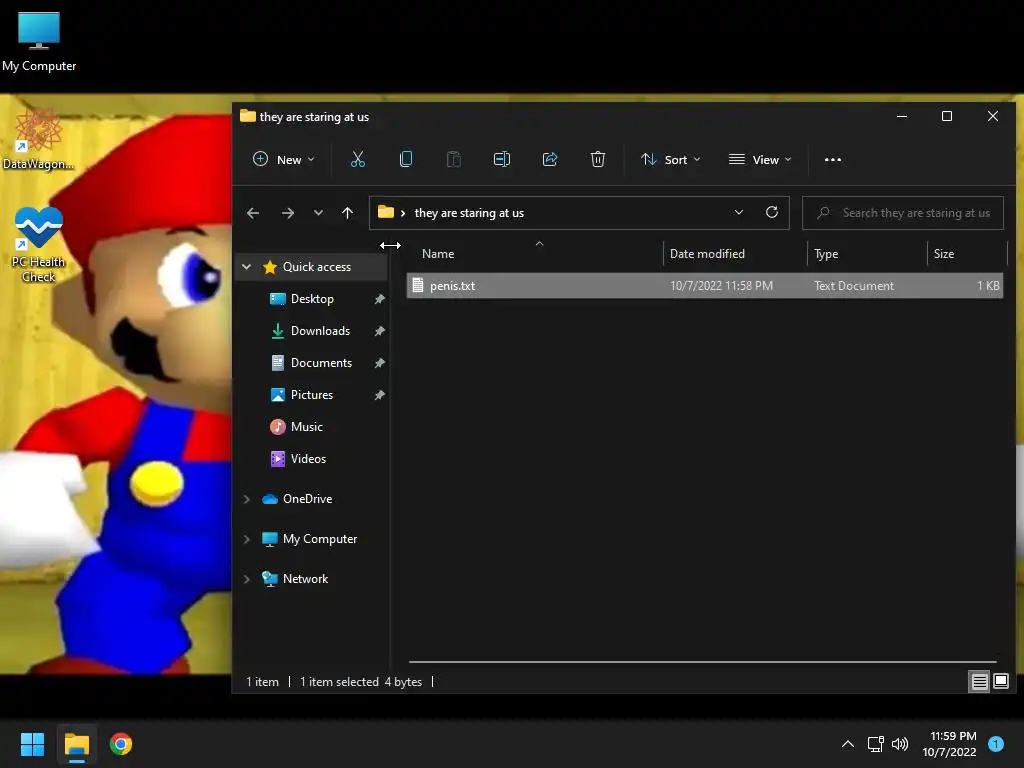Go forward with the right arrow
This screenshot has height=768, width=1024.
pos(287,213)
